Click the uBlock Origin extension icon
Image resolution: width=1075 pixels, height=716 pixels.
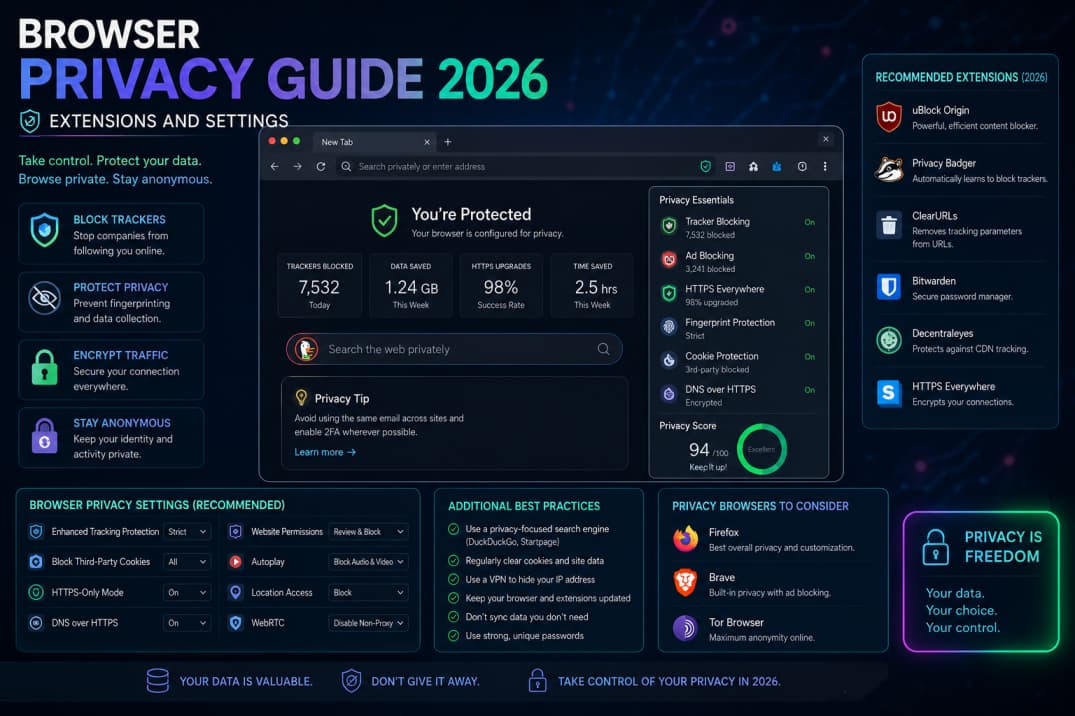click(889, 117)
